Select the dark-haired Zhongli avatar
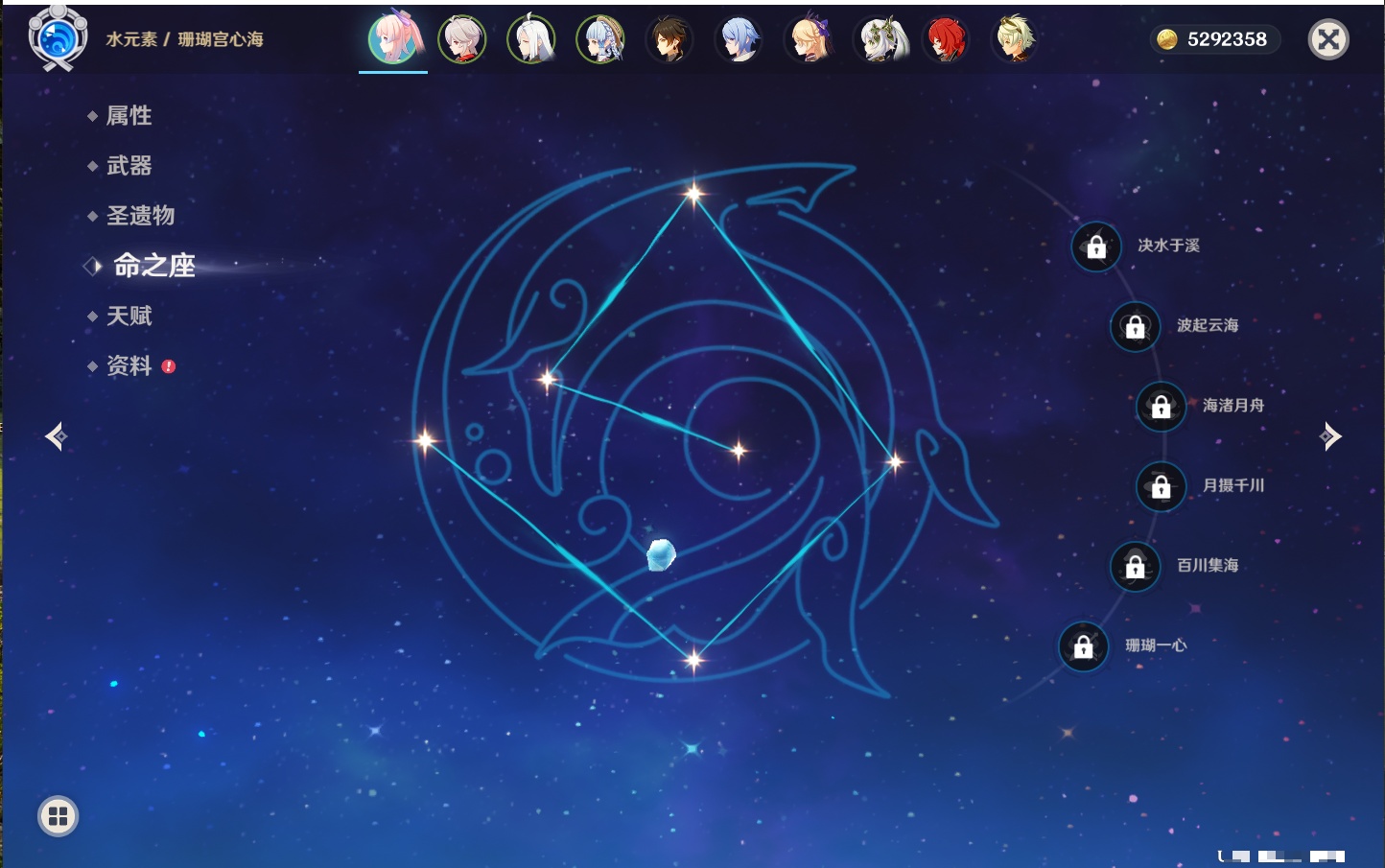1385x868 pixels. tap(669, 39)
